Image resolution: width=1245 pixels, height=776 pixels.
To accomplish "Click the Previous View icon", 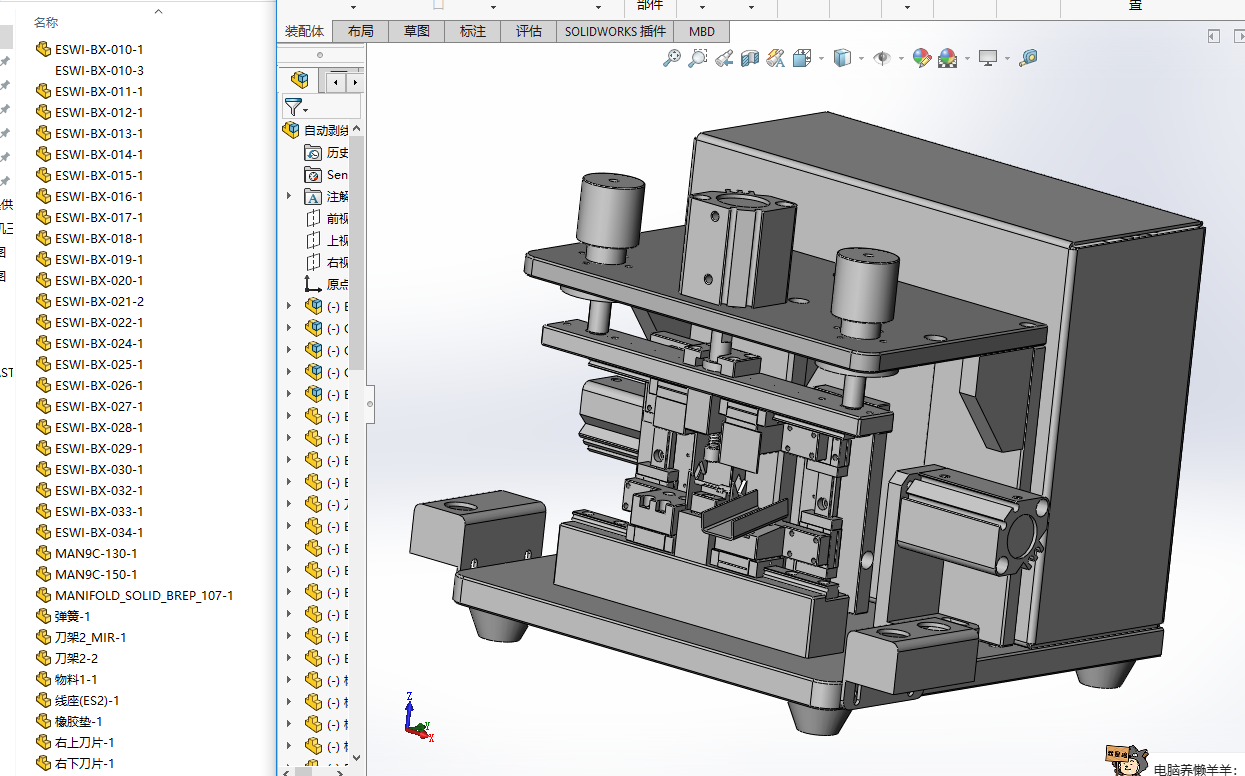I will pos(724,59).
